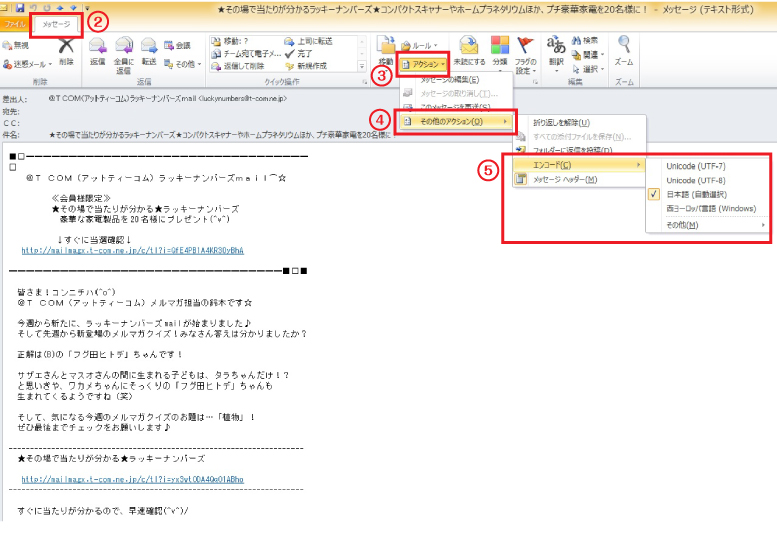Open その他のアクション(O) submenu
780x545 pixels.
point(456,121)
